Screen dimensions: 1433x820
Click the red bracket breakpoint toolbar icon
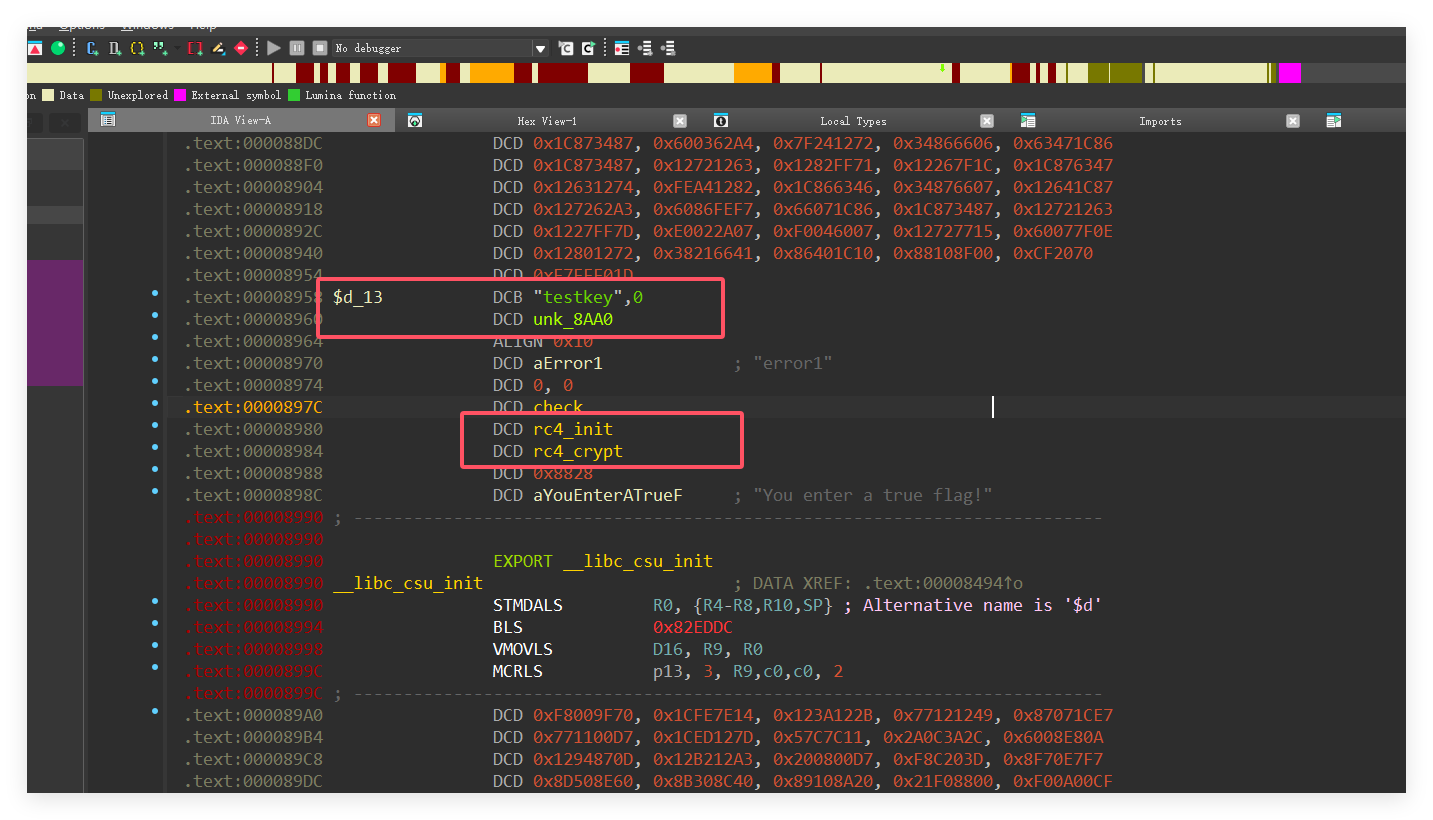pos(195,48)
